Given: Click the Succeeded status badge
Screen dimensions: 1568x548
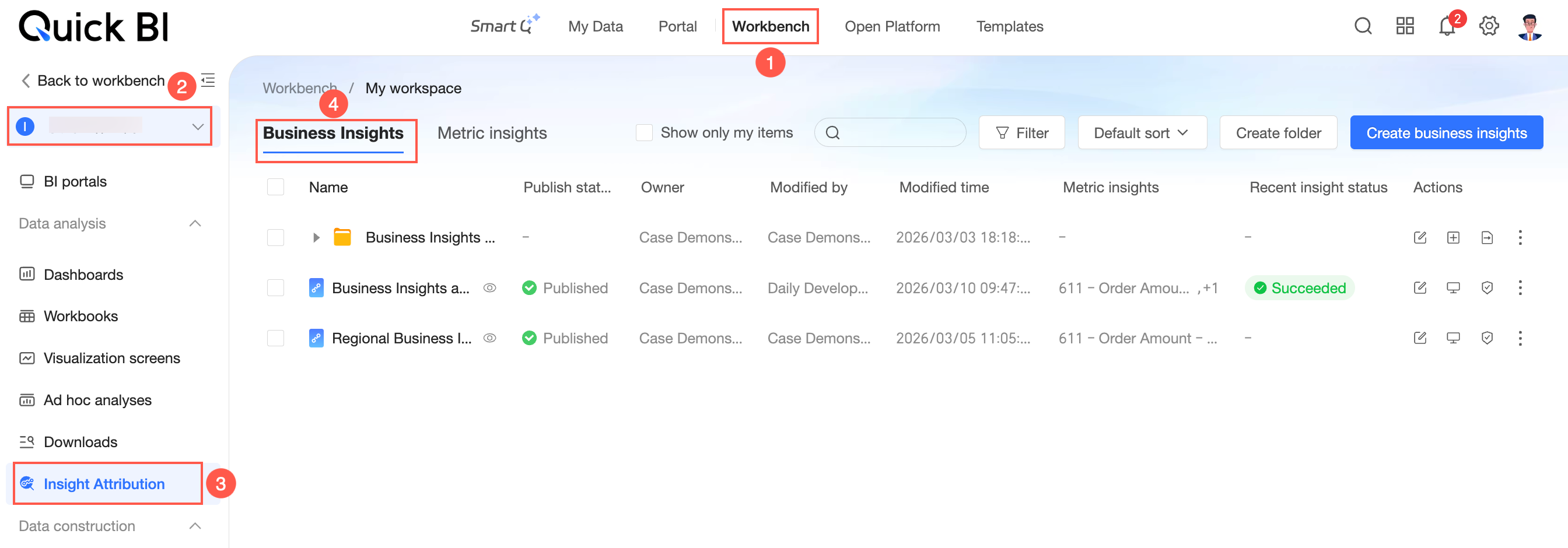Looking at the screenshot, I should 1300,287.
